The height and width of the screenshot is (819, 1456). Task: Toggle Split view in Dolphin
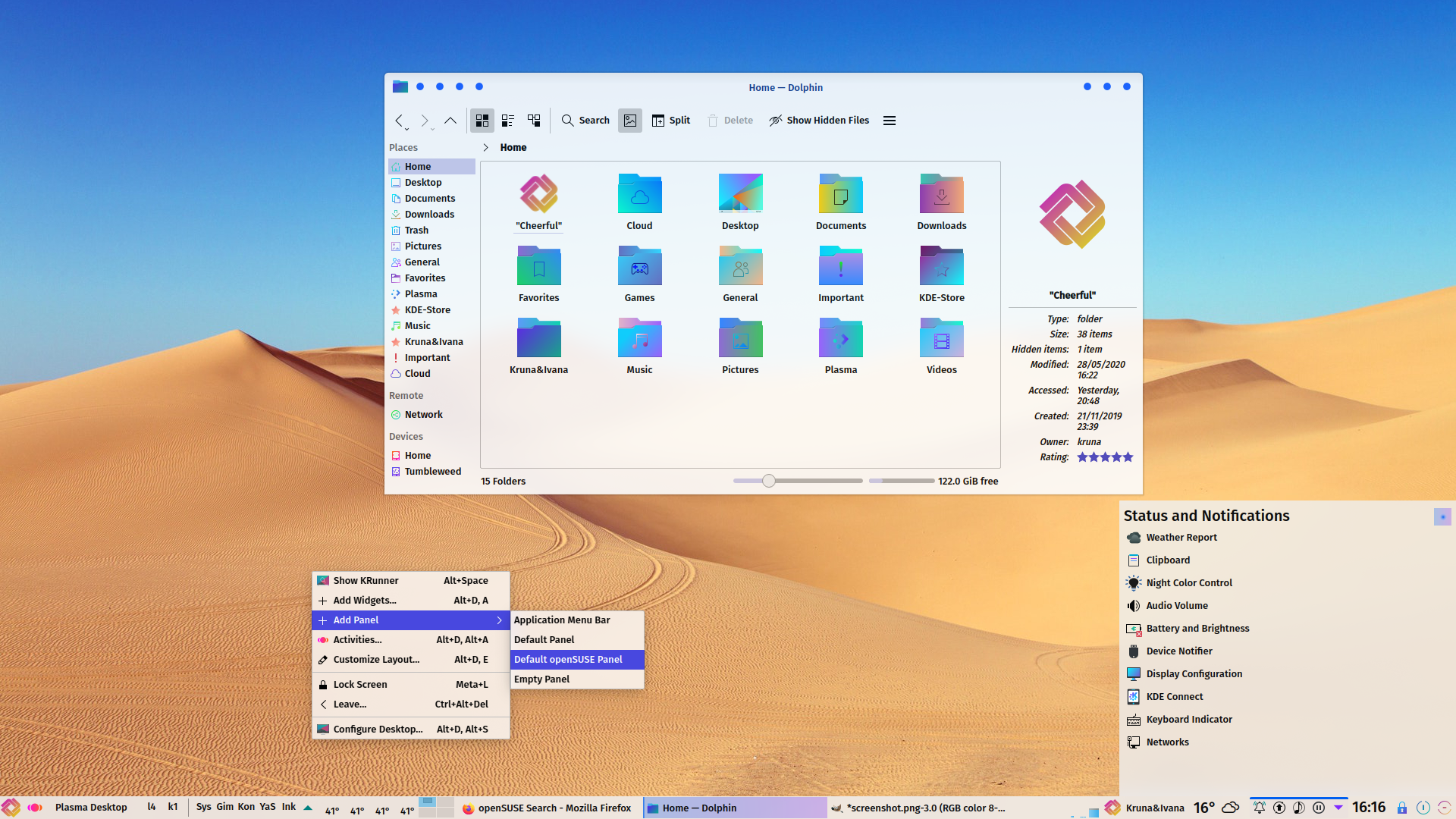point(671,121)
